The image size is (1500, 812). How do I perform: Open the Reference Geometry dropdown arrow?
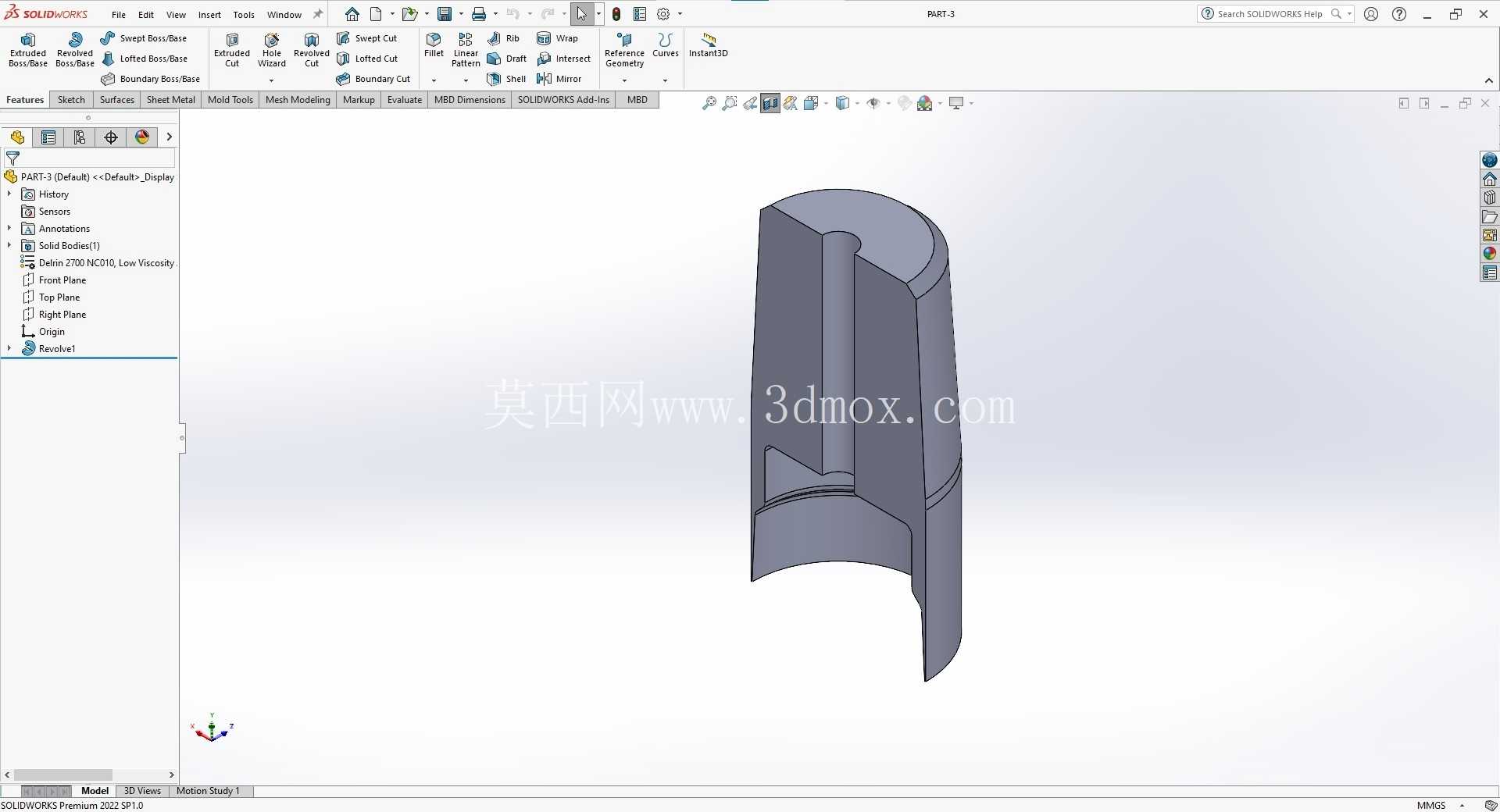click(624, 80)
